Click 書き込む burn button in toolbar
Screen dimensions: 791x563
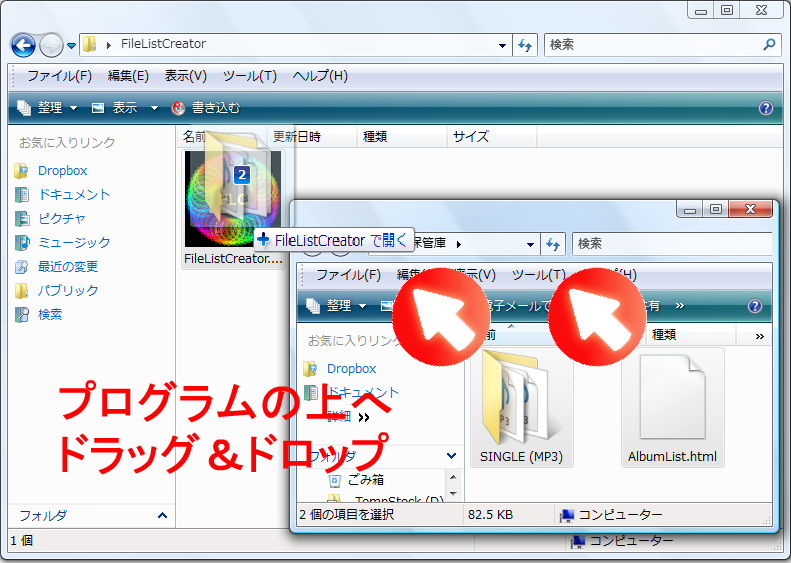point(205,107)
